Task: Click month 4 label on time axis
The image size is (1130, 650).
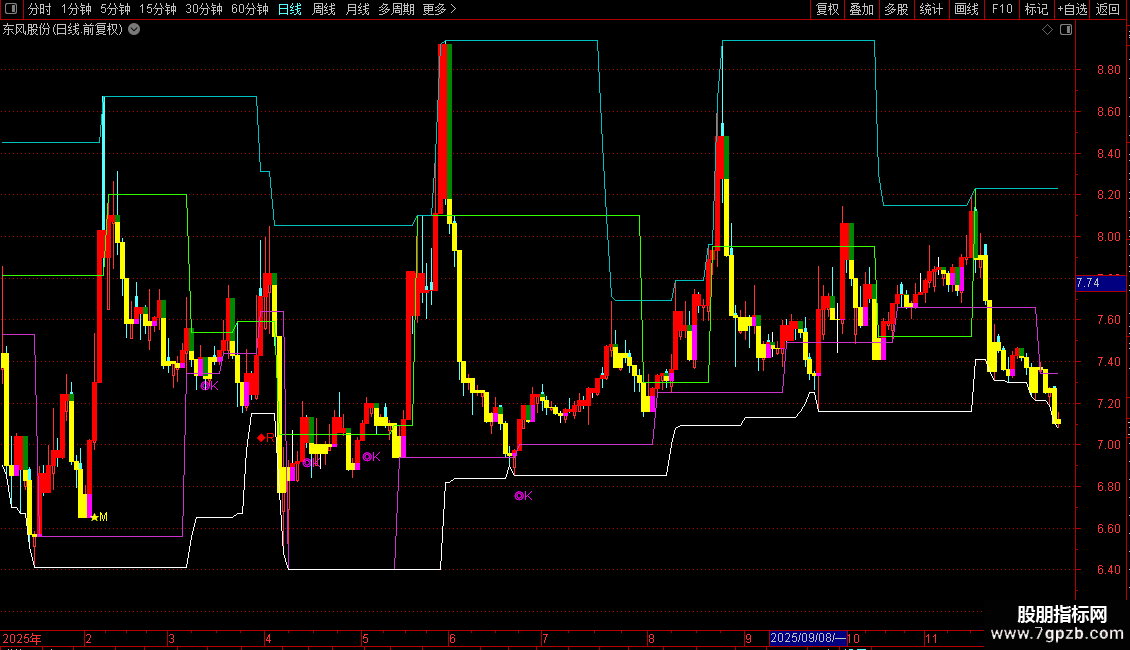Action: (x=268, y=638)
